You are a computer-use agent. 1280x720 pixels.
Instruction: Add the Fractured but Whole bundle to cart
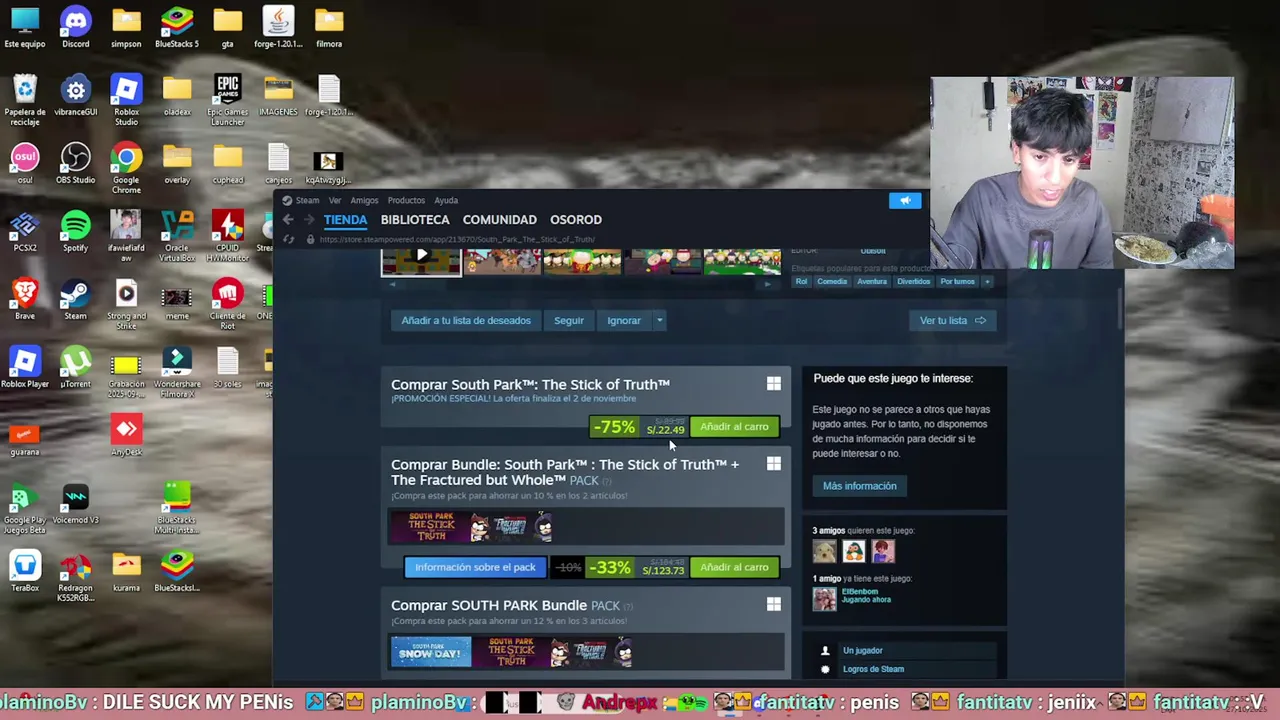point(734,567)
